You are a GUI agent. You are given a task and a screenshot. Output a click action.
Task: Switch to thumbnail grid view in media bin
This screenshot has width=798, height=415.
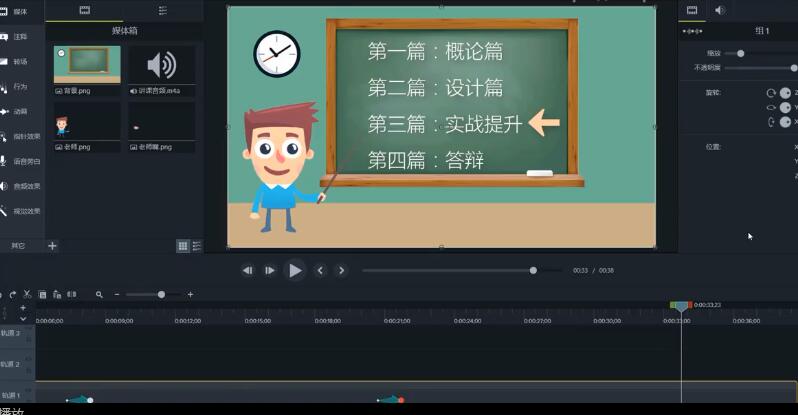click(183, 245)
